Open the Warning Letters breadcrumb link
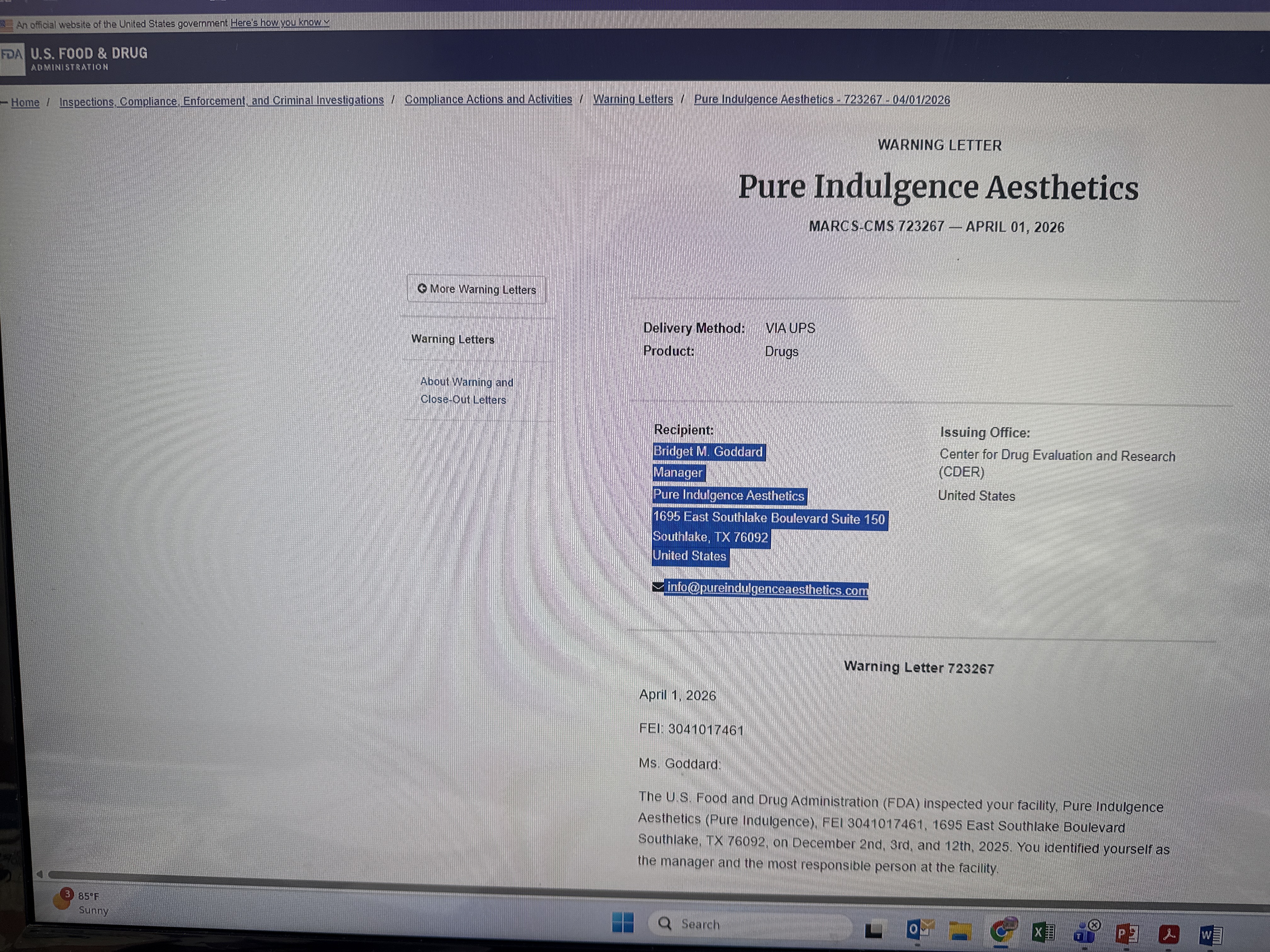Screen dimensions: 1270x952 point(633,99)
